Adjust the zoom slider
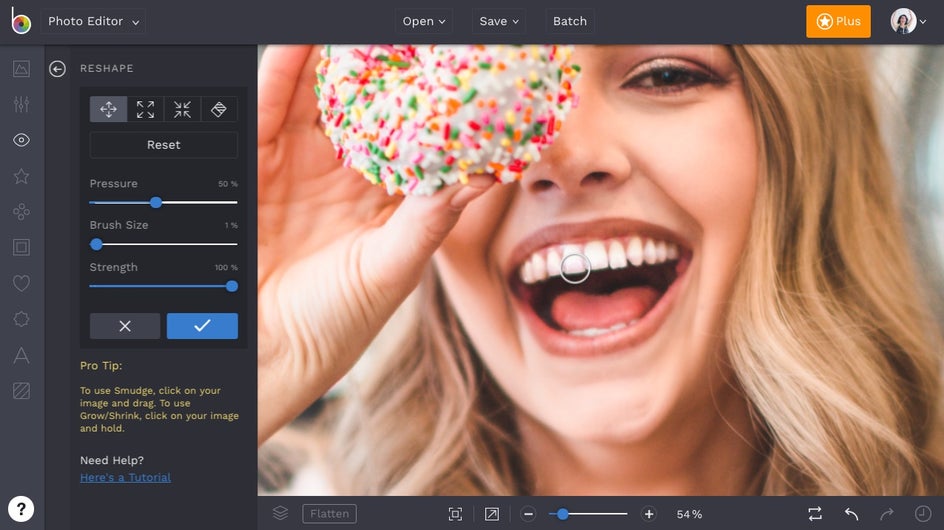The image size is (944, 530). tap(563, 514)
